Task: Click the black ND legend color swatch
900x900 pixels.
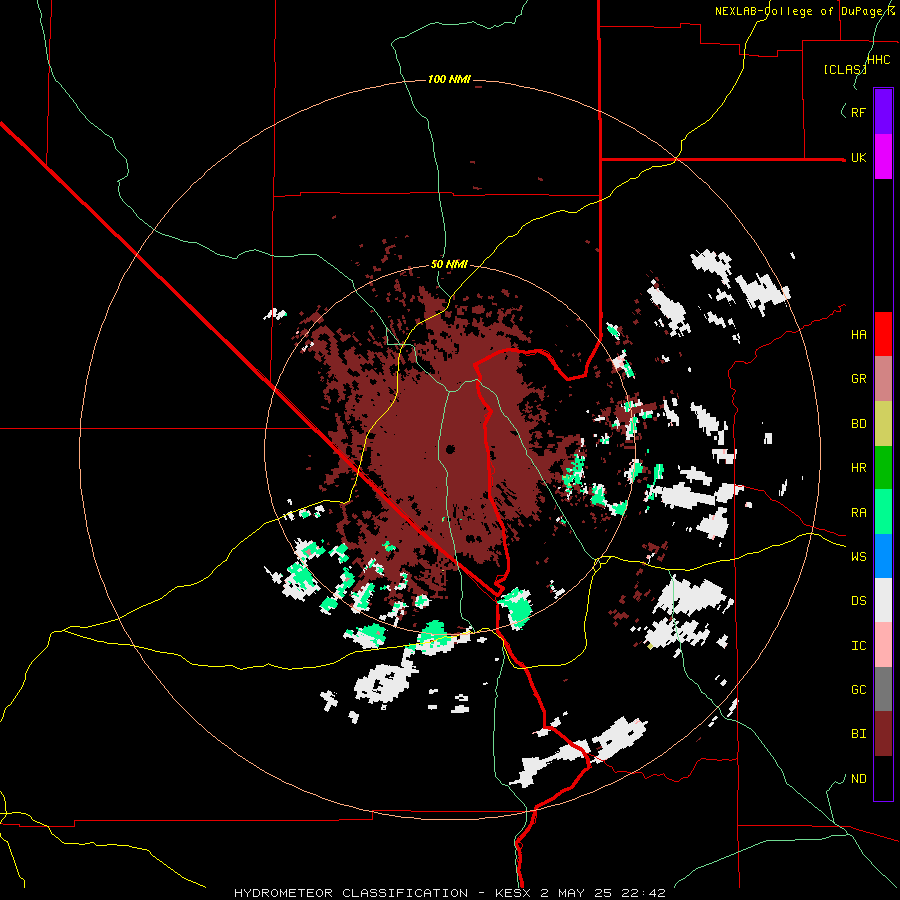Action: pyautogui.click(x=883, y=778)
